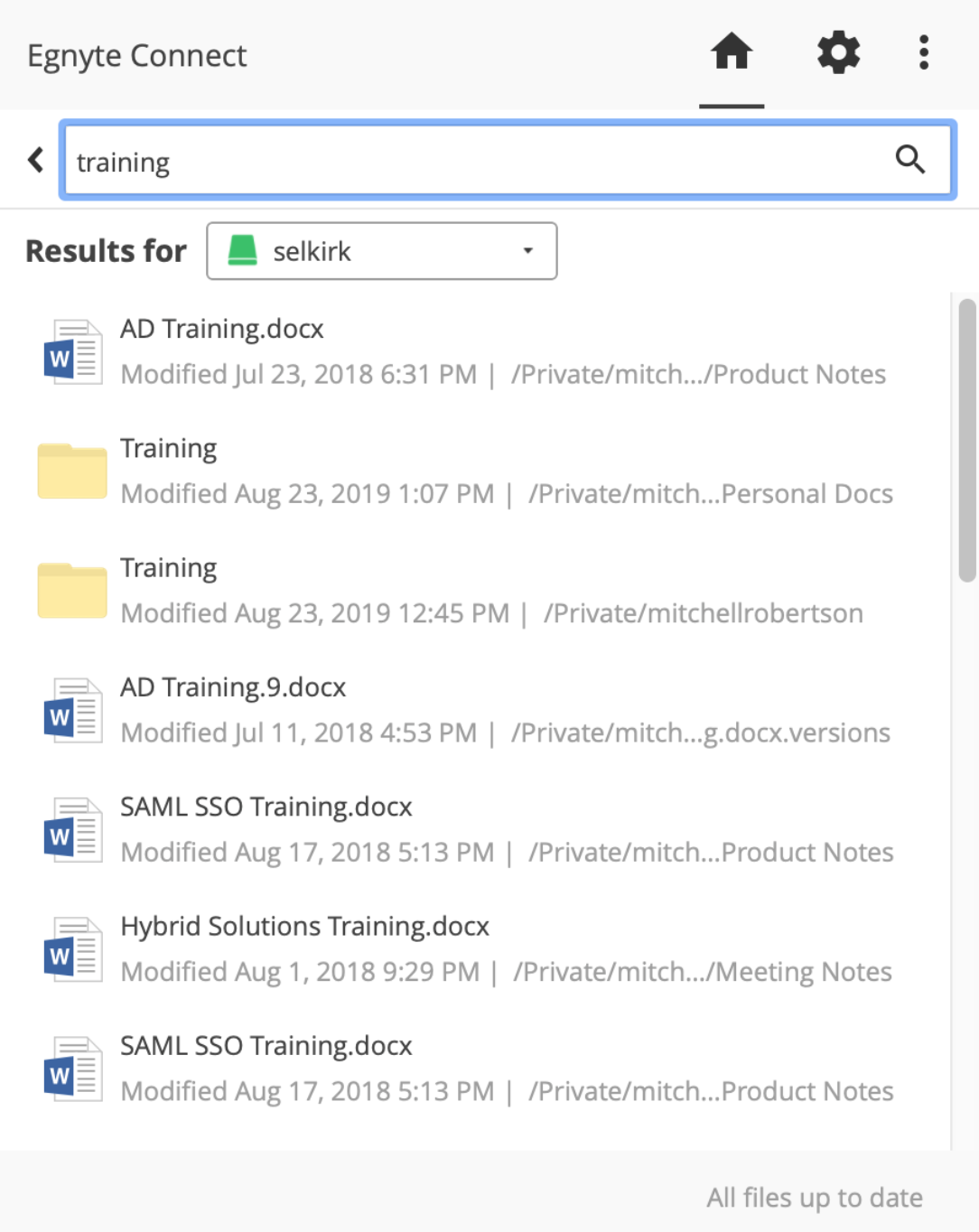The width and height of the screenshot is (979, 1232).
Task: Click the Word icon for AD Training.9.docx
Action: coord(72,711)
